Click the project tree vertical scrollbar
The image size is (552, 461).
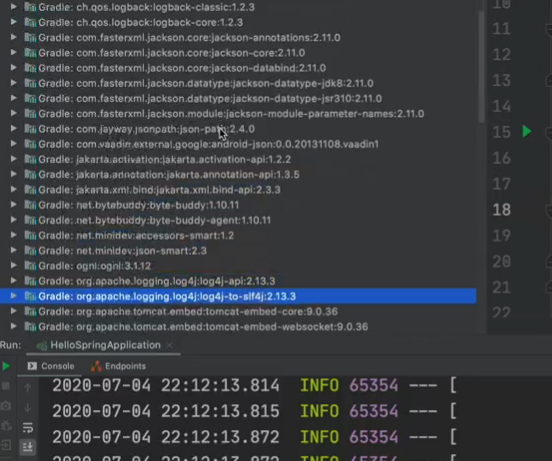pos(481,67)
